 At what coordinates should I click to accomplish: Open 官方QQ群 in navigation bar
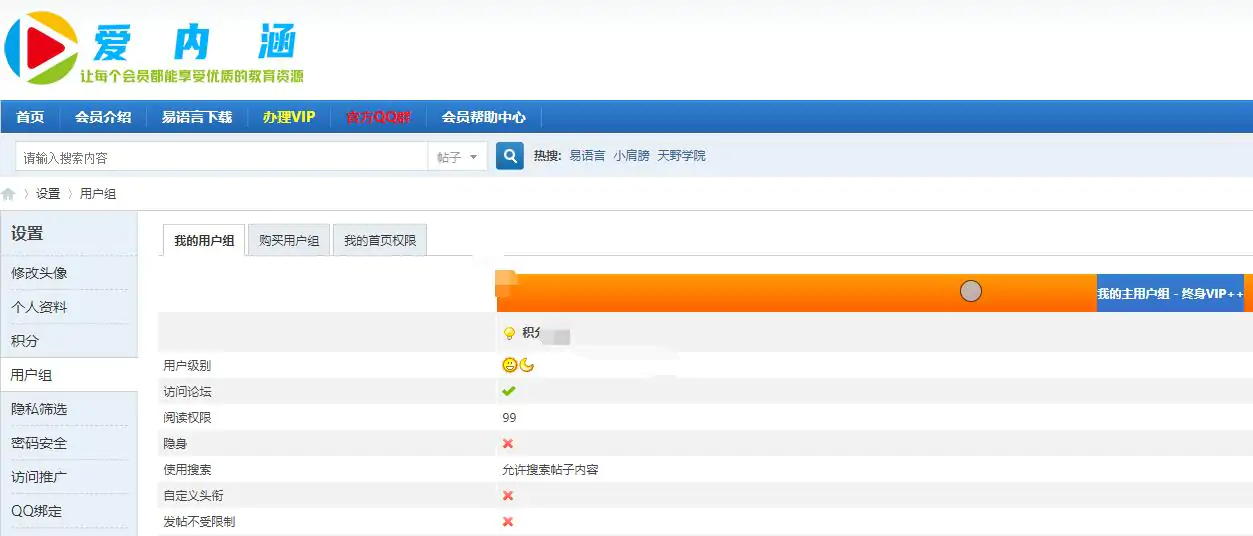[x=378, y=117]
